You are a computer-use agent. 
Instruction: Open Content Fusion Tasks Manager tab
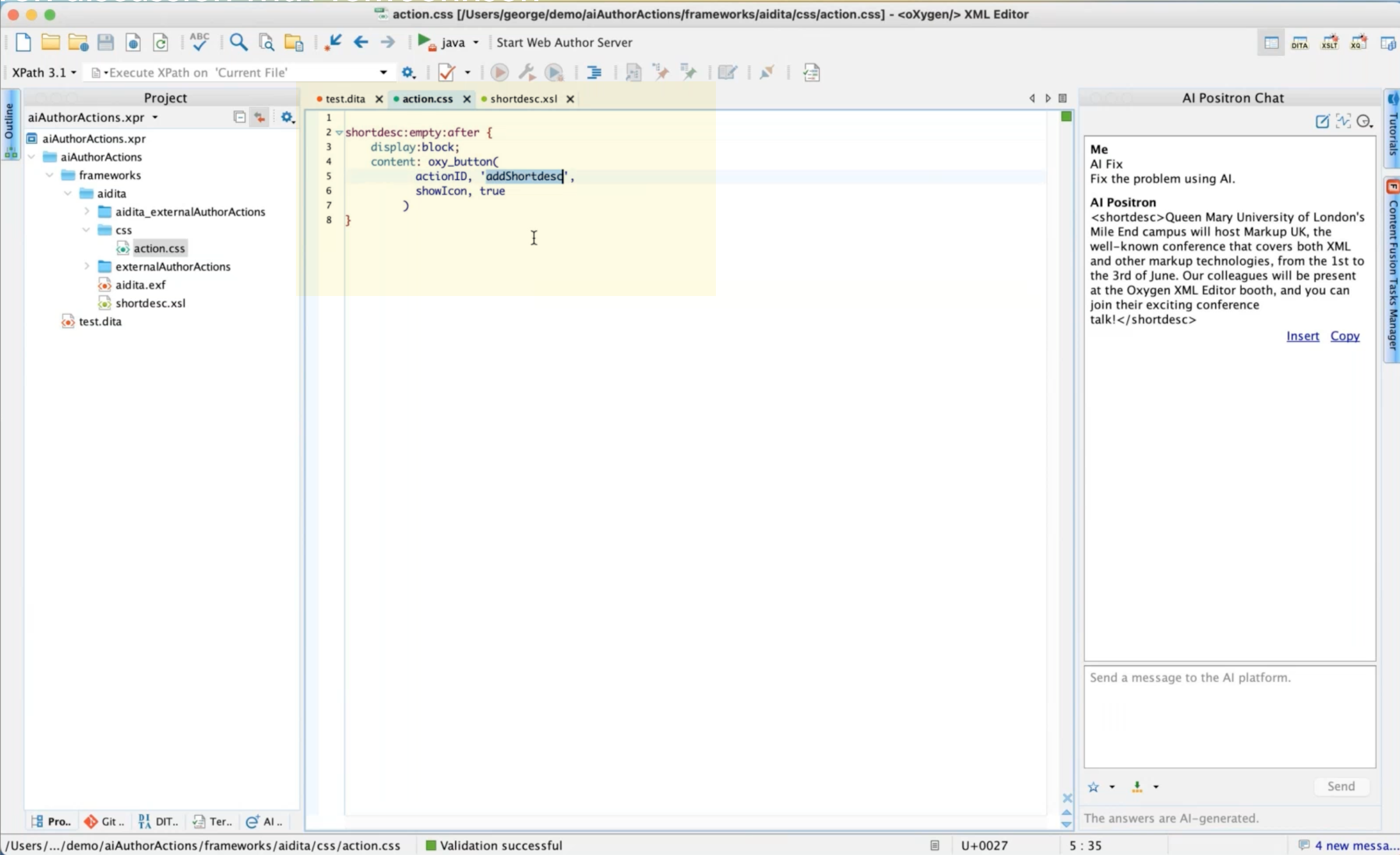[1392, 270]
